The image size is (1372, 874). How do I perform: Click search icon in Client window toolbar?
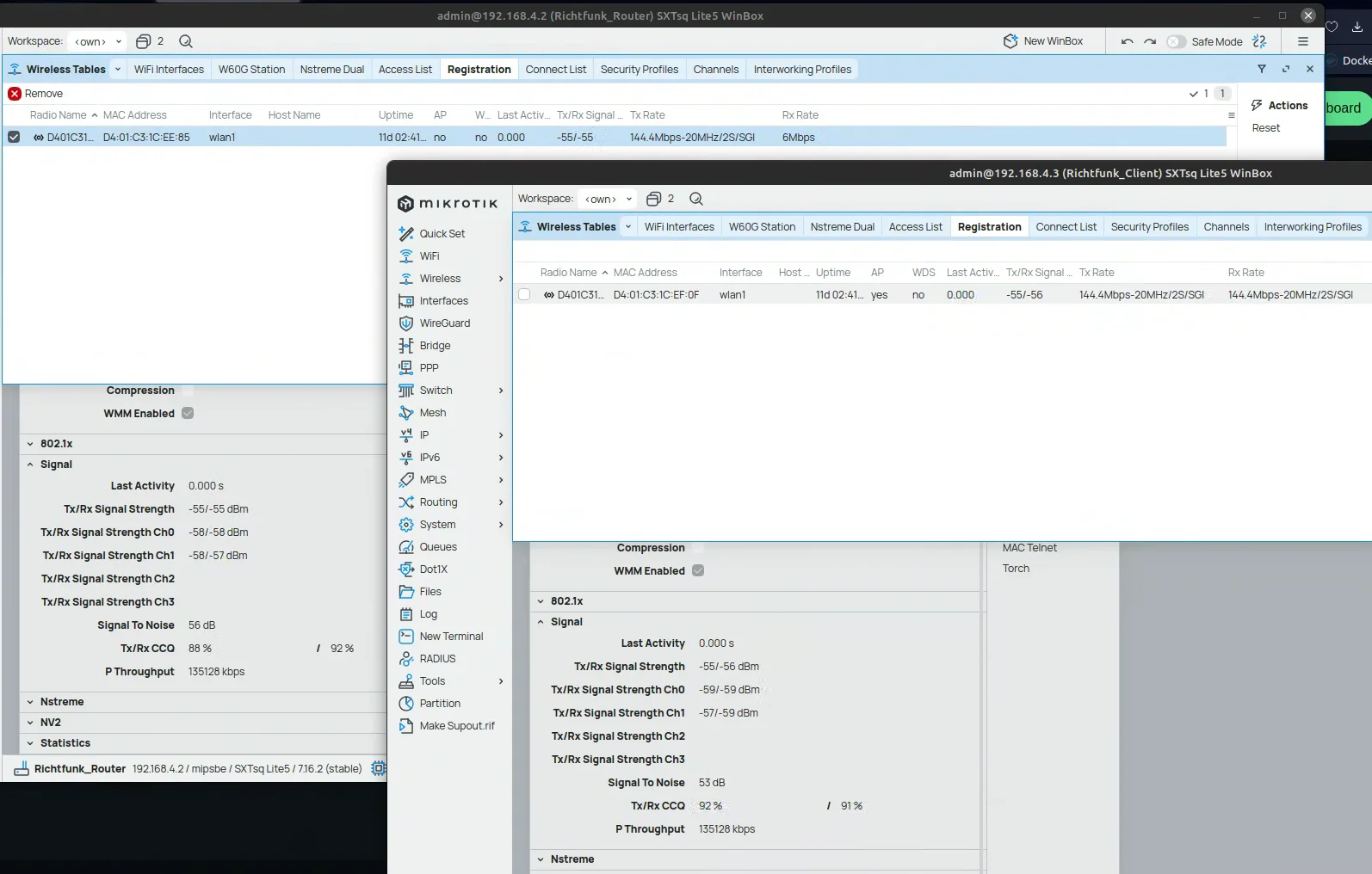tap(696, 199)
